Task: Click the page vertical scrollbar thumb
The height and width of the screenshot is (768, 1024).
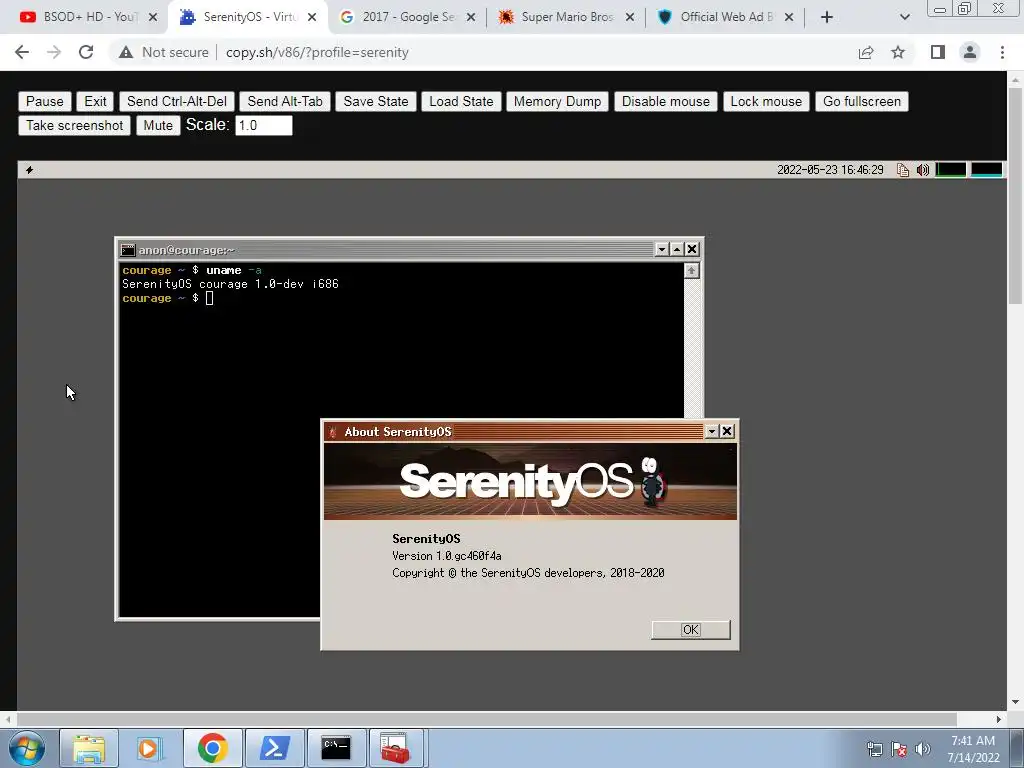Action: click(1015, 195)
